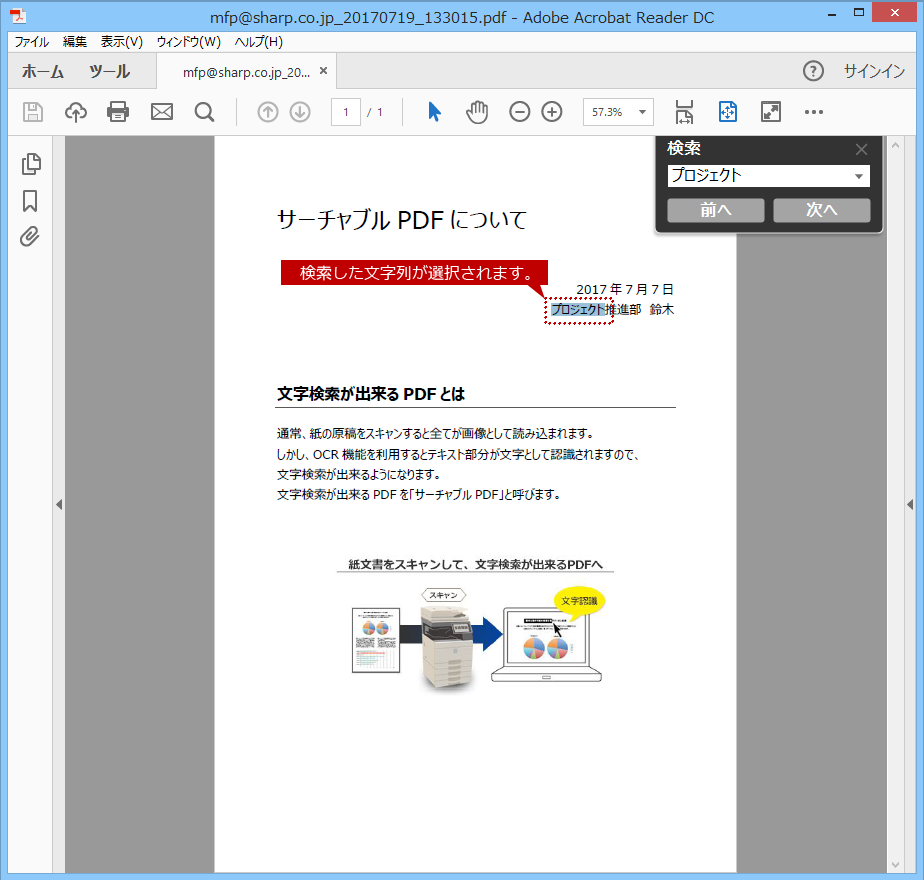Open the ヘルプ(H) menu
924x880 pixels.
tap(259, 42)
